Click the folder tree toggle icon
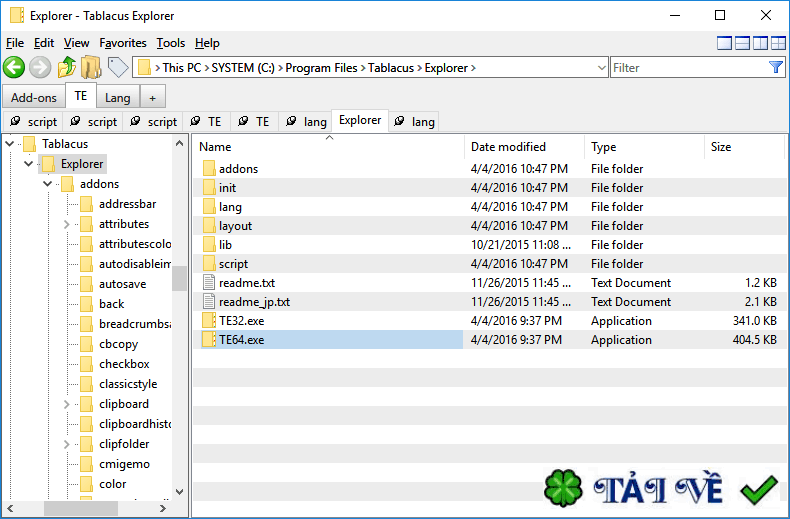Screen dimensions: 790x519 [91, 68]
